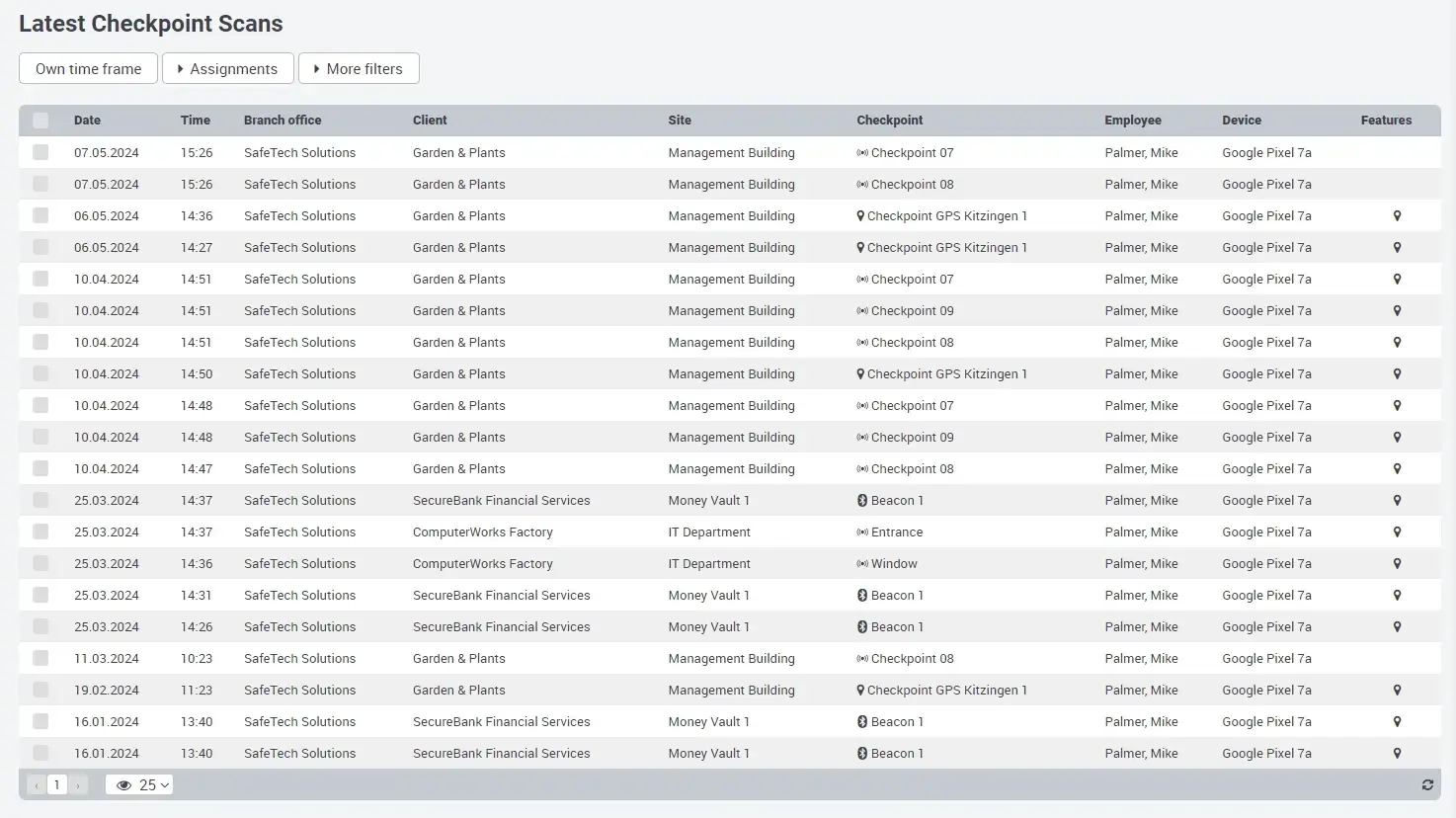
Task: Expand the Assignments filter
Action: [227, 69]
